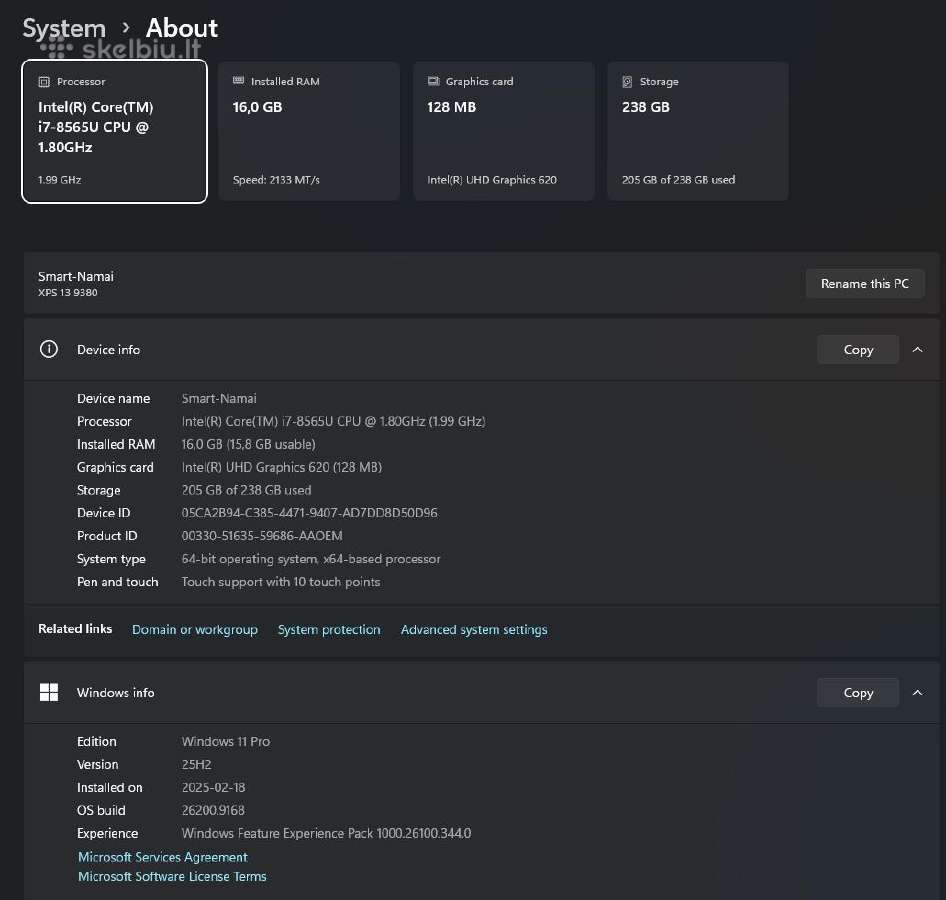Click Version value 25H2

[197, 764]
